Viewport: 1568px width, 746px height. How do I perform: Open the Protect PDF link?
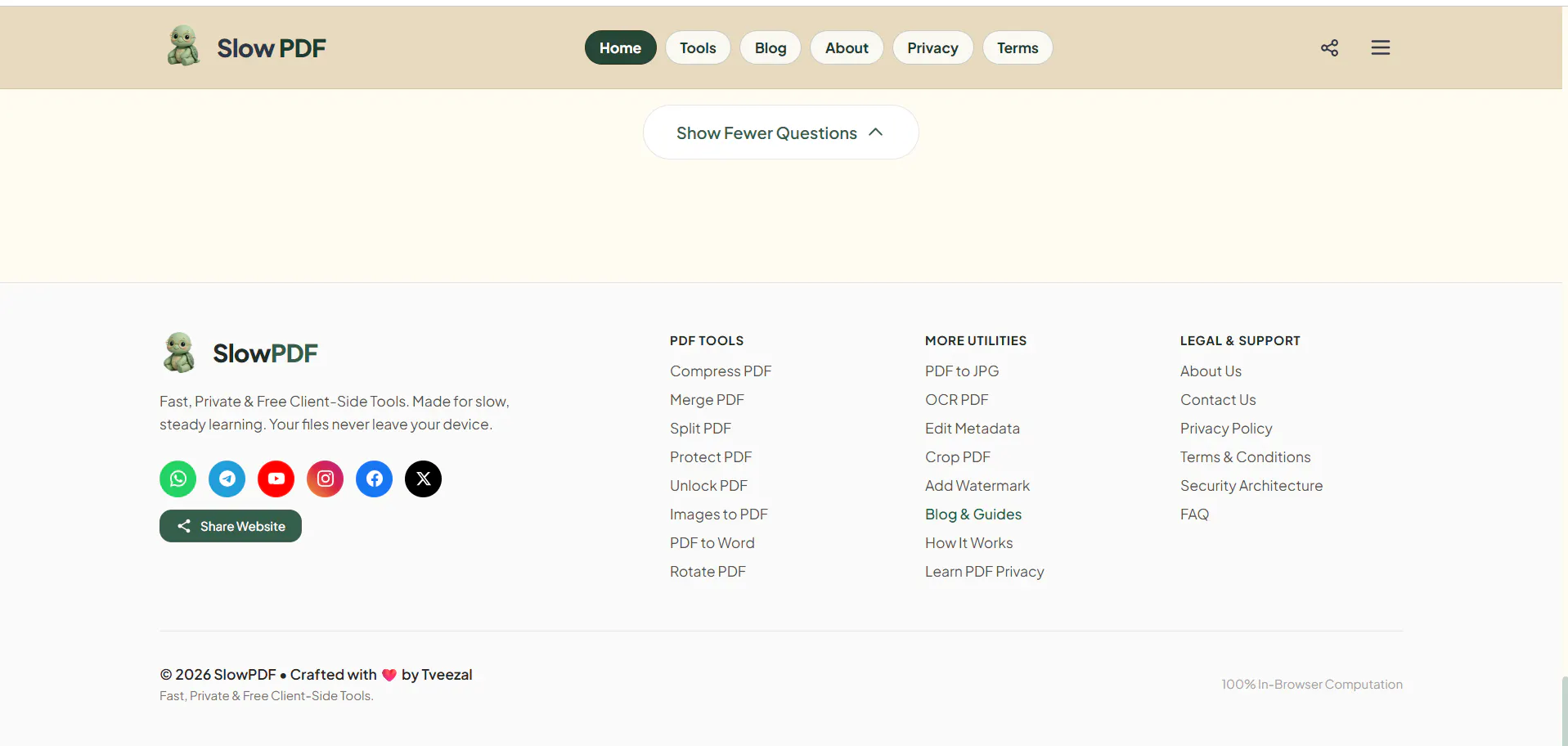711,457
